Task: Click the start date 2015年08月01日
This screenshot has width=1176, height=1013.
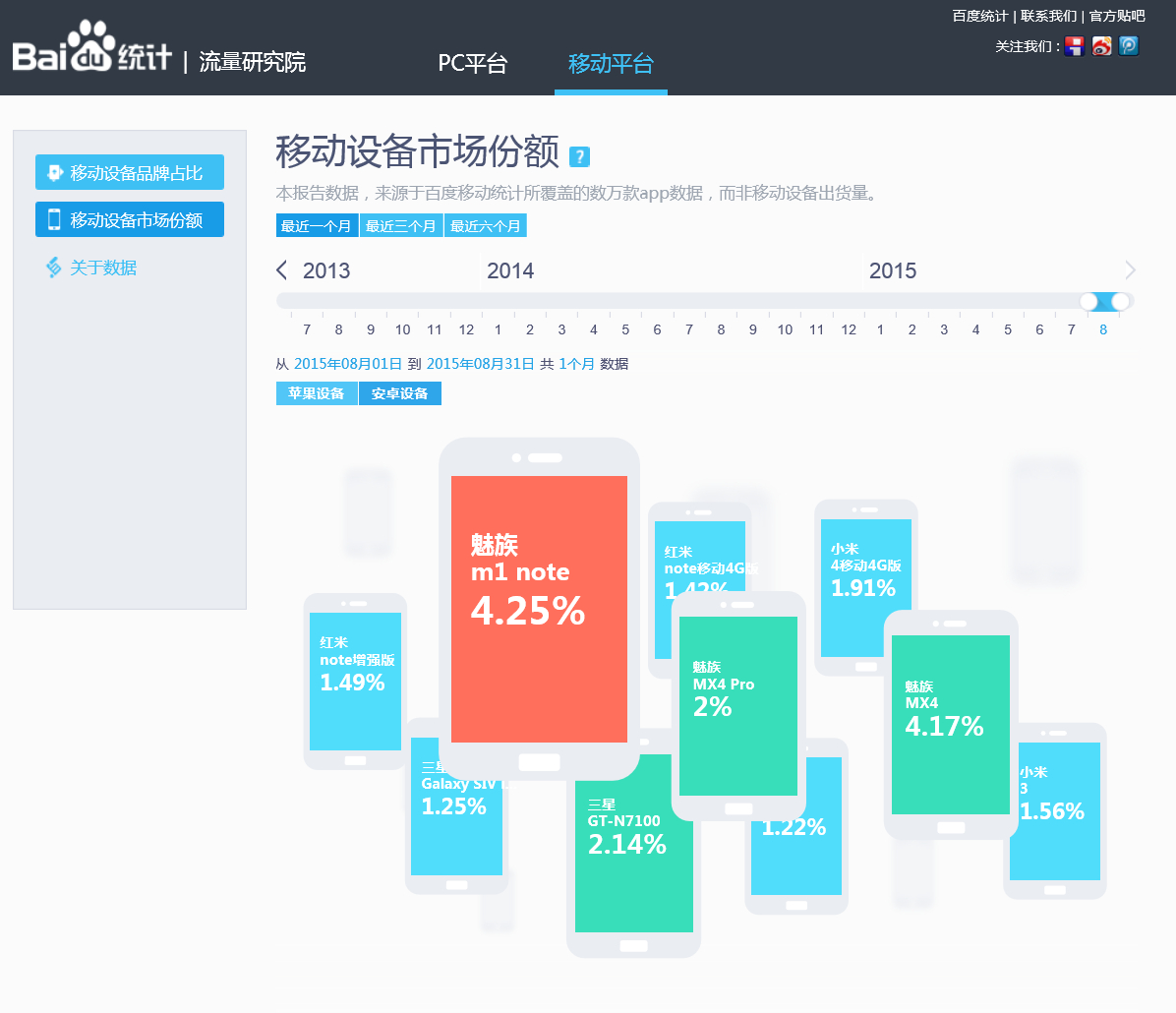Action: click(x=347, y=364)
